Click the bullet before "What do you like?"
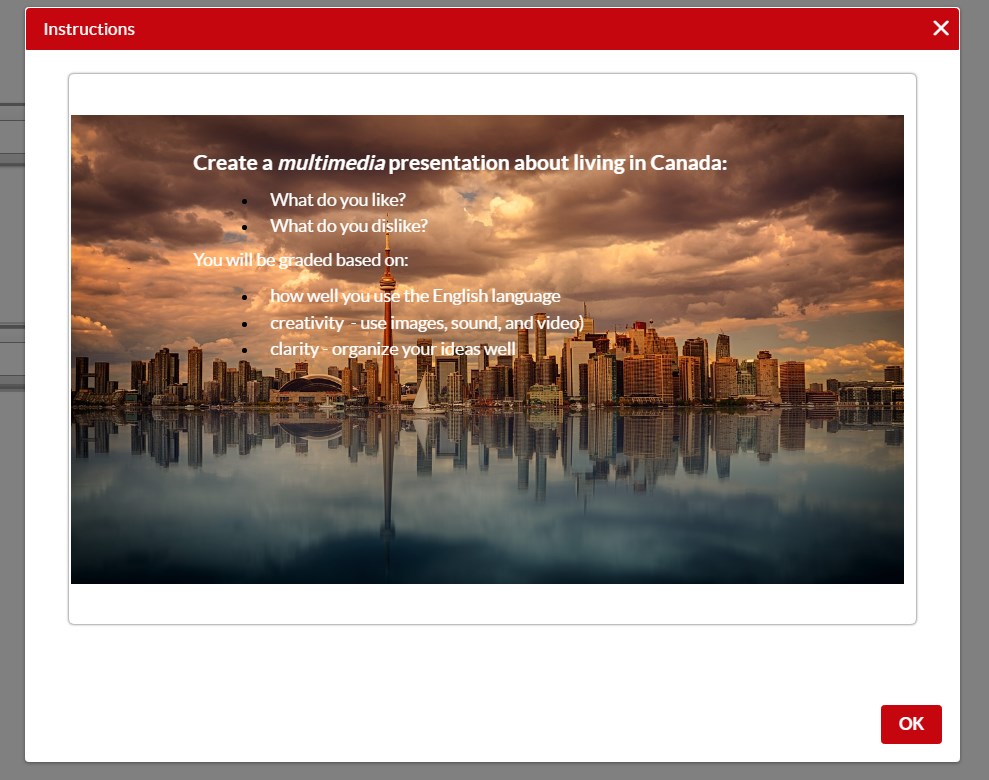This screenshot has width=989, height=780. 244,200
